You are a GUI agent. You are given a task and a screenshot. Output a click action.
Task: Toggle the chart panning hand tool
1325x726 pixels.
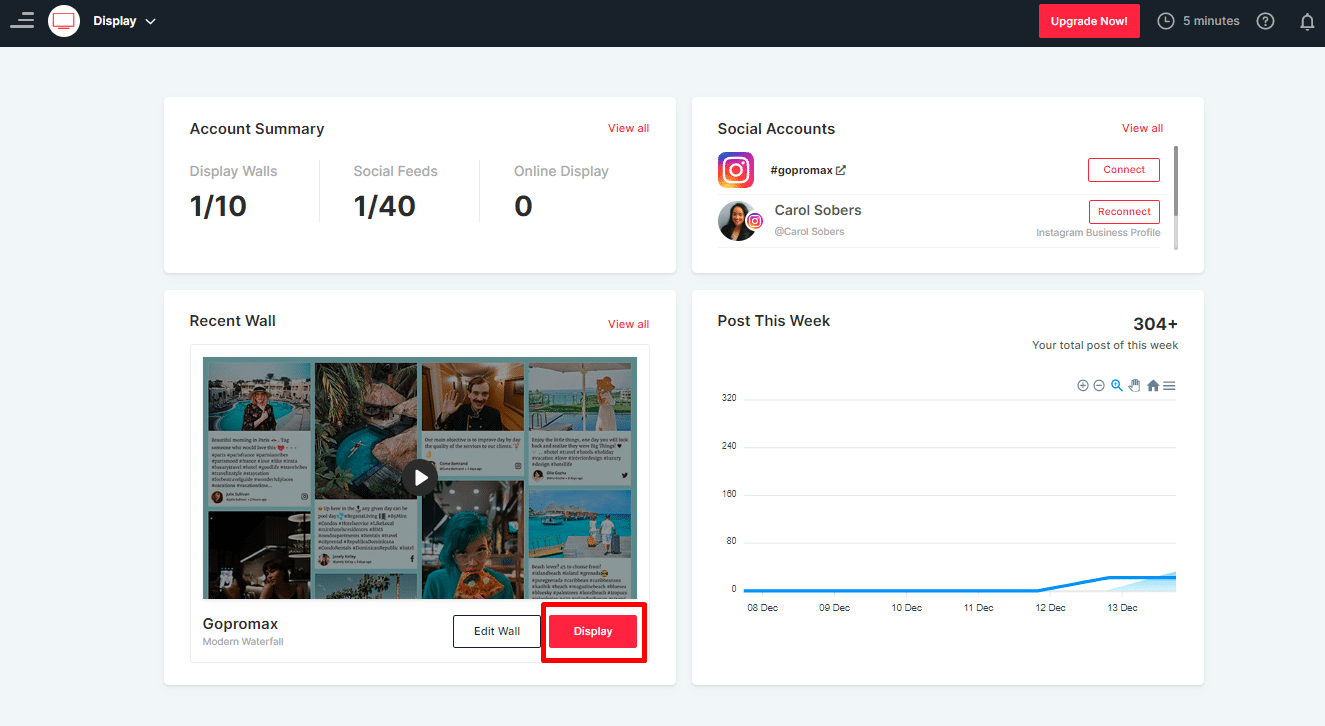1134,386
